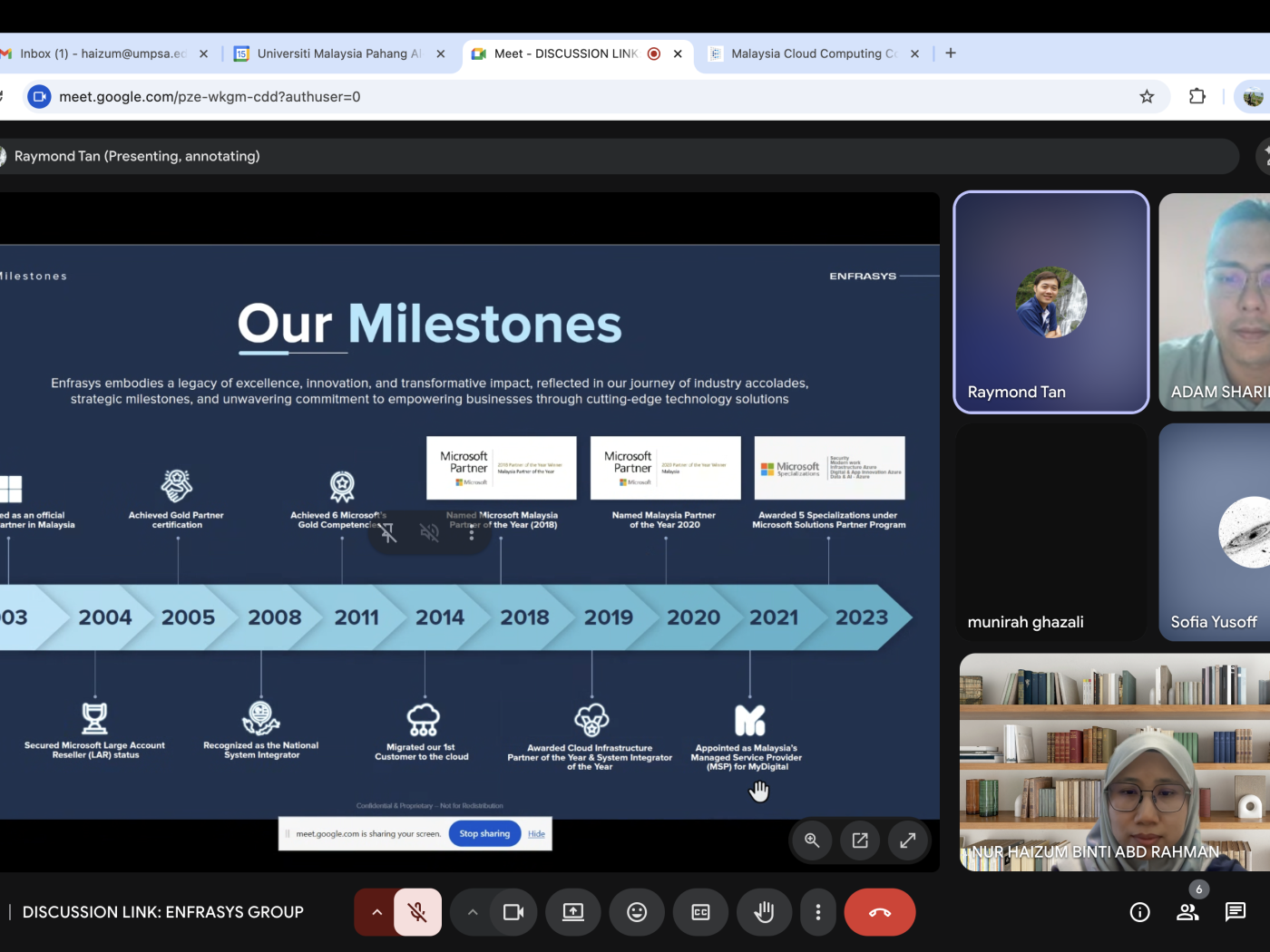Open the send reaction emoji picker
The height and width of the screenshot is (952, 1270).
(x=637, y=912)
